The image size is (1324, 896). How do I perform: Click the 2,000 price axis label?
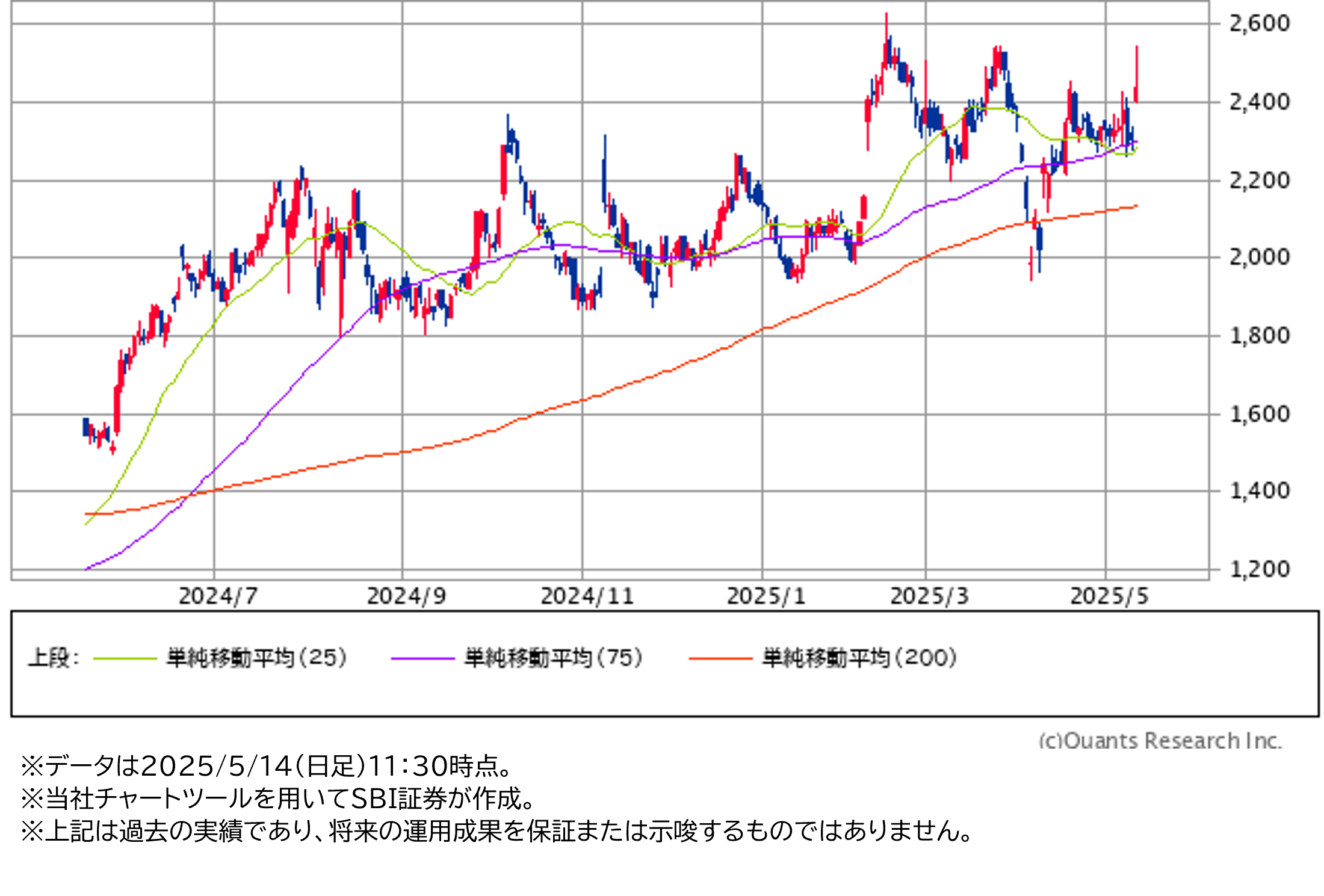(1259, 257)
